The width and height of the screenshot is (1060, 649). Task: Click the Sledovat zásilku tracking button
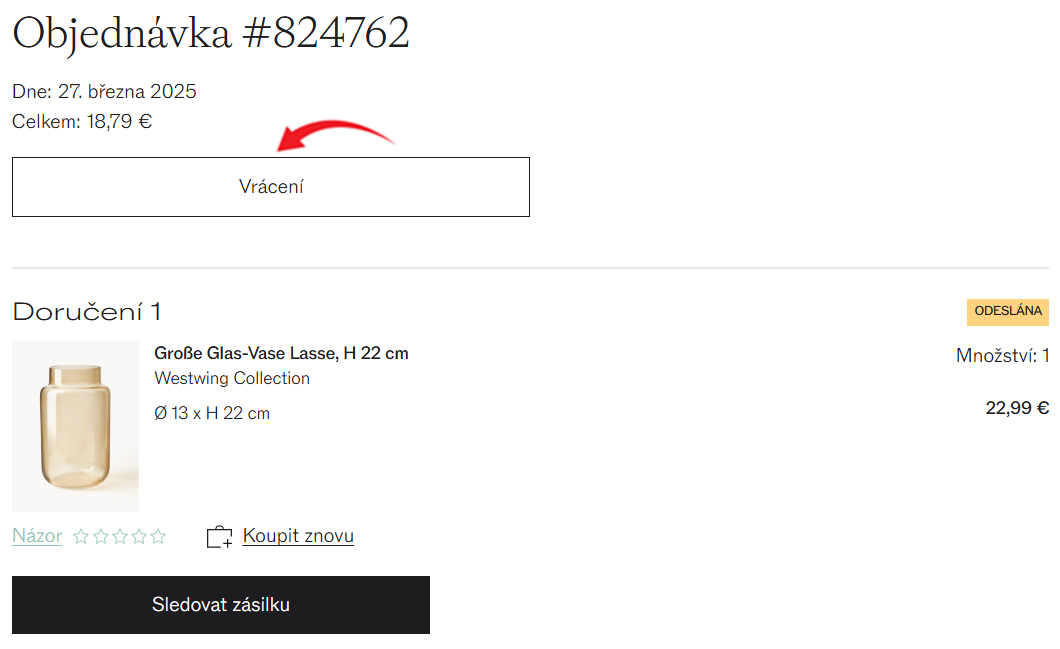point(220,605)
